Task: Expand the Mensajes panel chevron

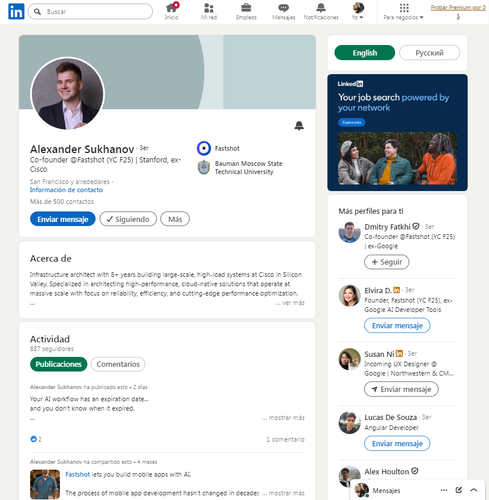Action: tap(474, 490)
